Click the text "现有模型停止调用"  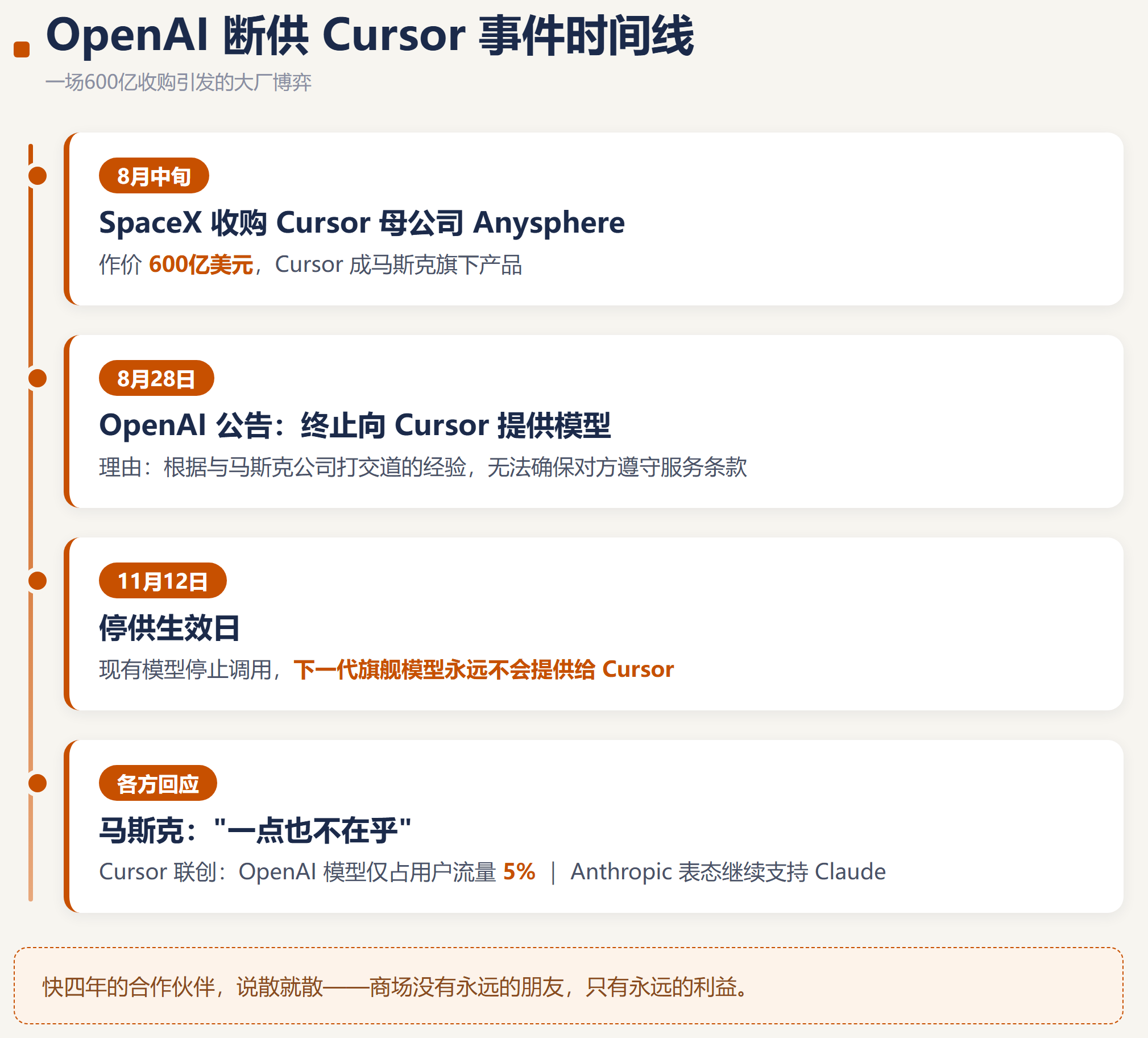(x=185, y=669)
